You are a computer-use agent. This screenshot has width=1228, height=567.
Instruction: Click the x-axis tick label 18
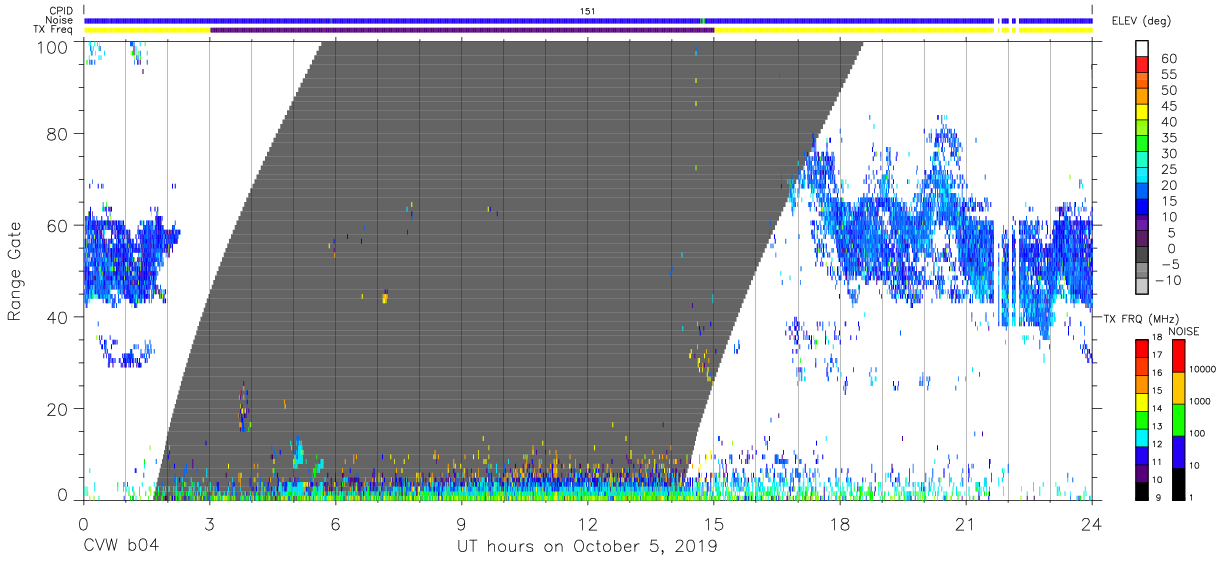(x=839, y=525)
